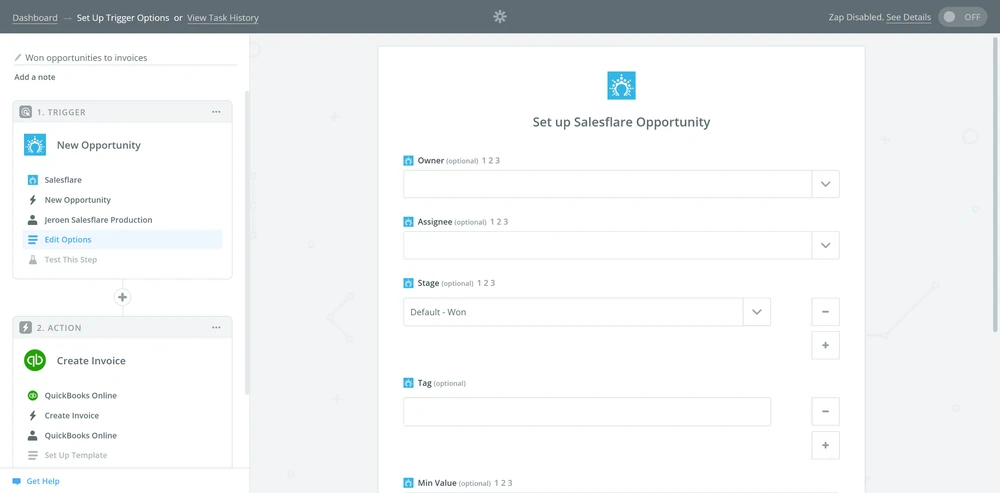Toggle the Zap ON/OFF switch
The width and height of the screenshot is (1000, 493).
(x=962, y=17)
